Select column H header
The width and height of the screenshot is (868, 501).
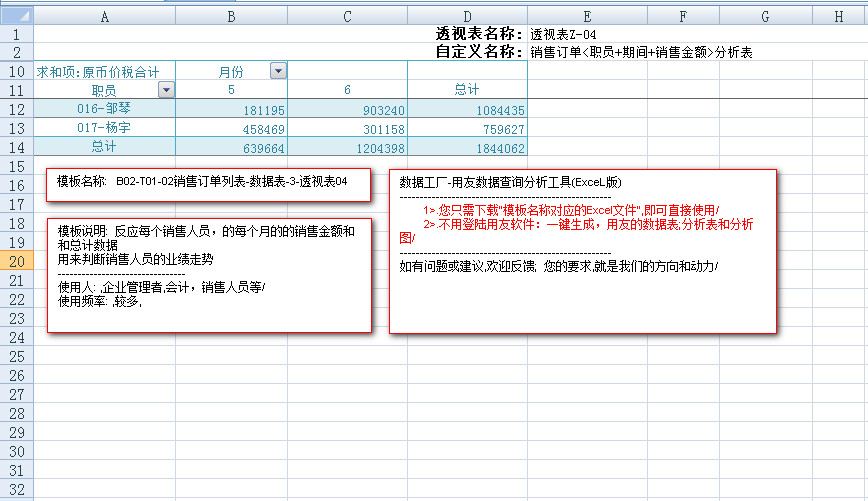(838, 16)
